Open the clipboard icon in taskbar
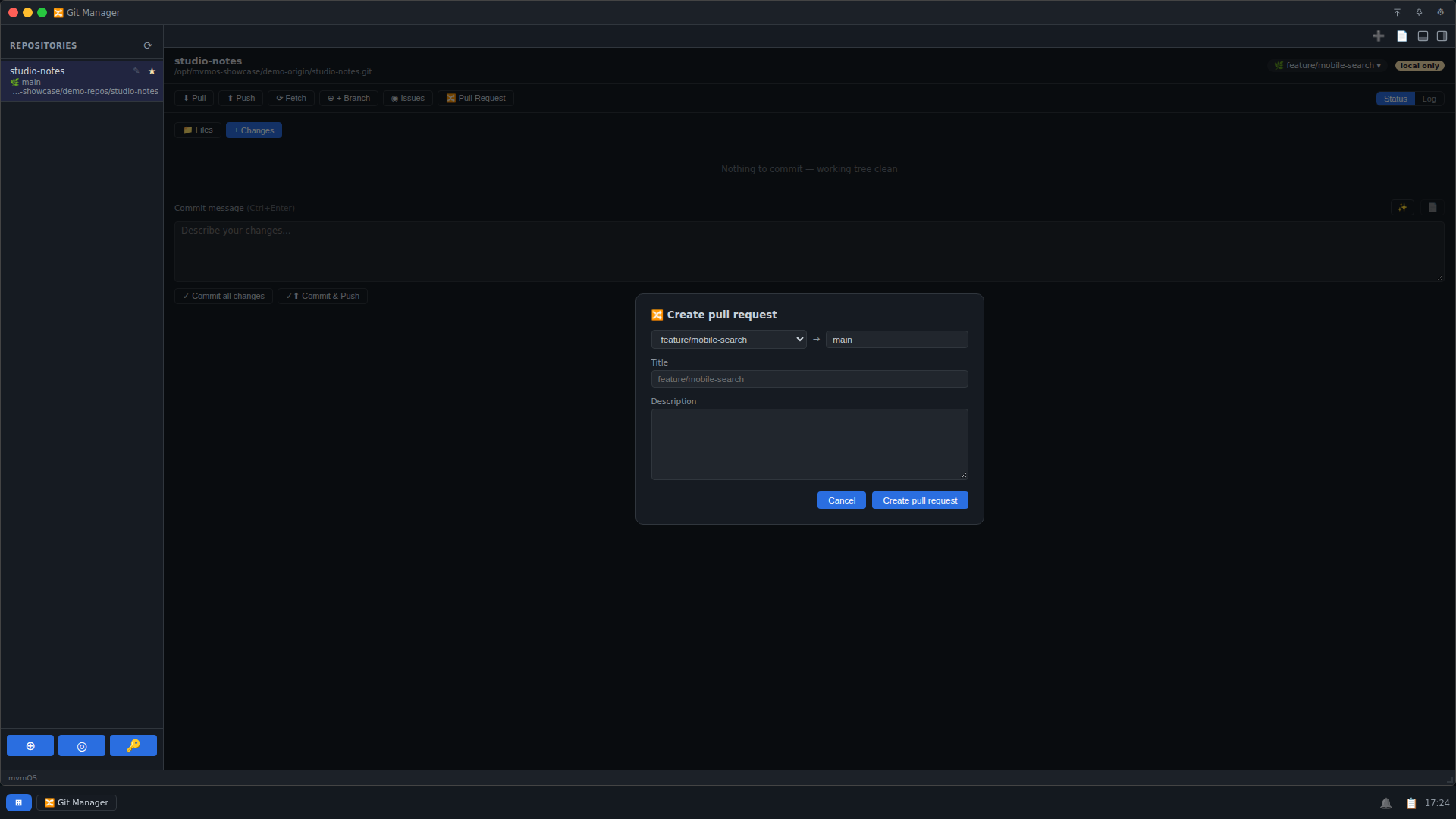The image size is (1456, 819). coord(1411,803)
